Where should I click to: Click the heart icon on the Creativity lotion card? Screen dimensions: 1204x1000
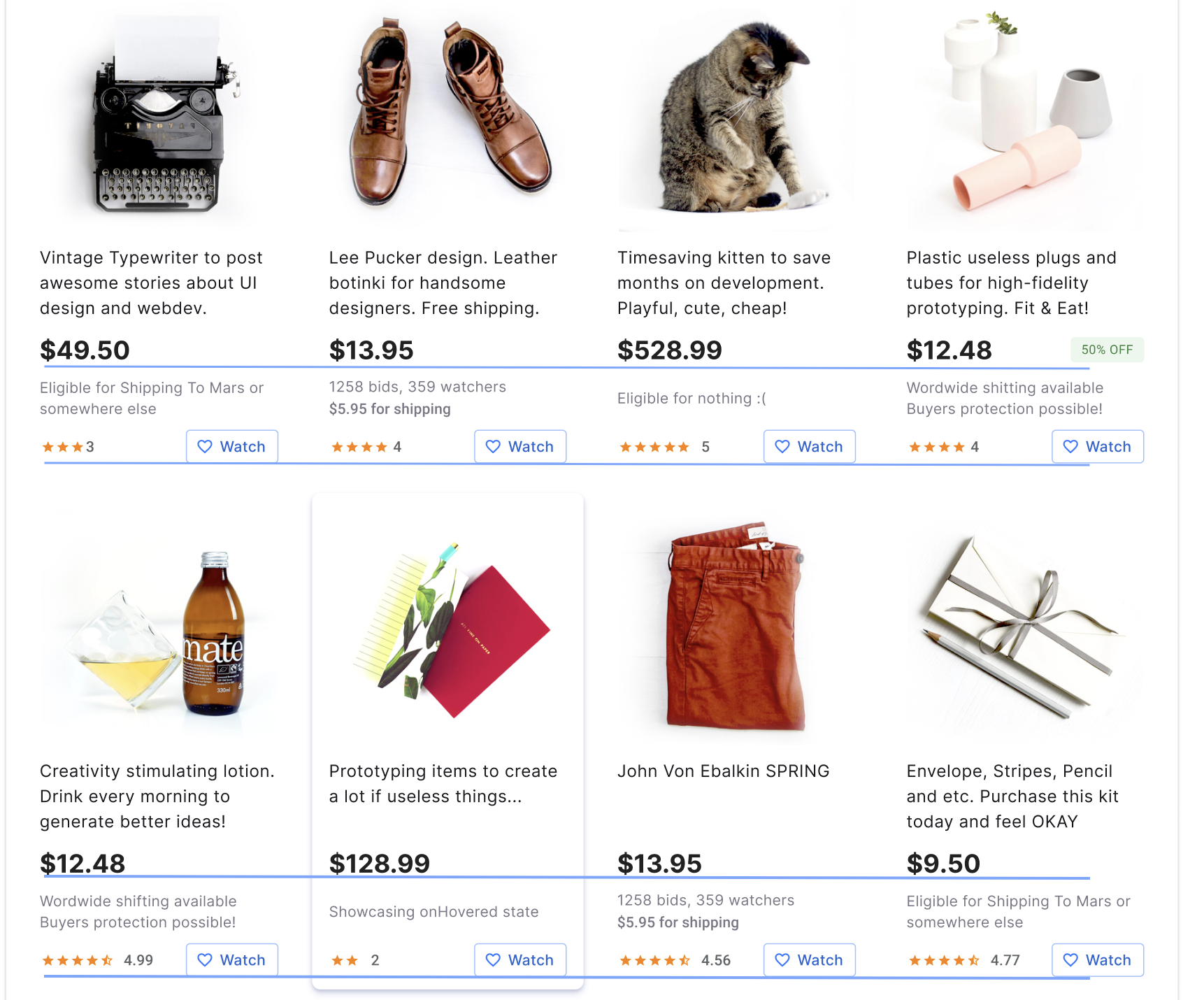pos(205,960)
